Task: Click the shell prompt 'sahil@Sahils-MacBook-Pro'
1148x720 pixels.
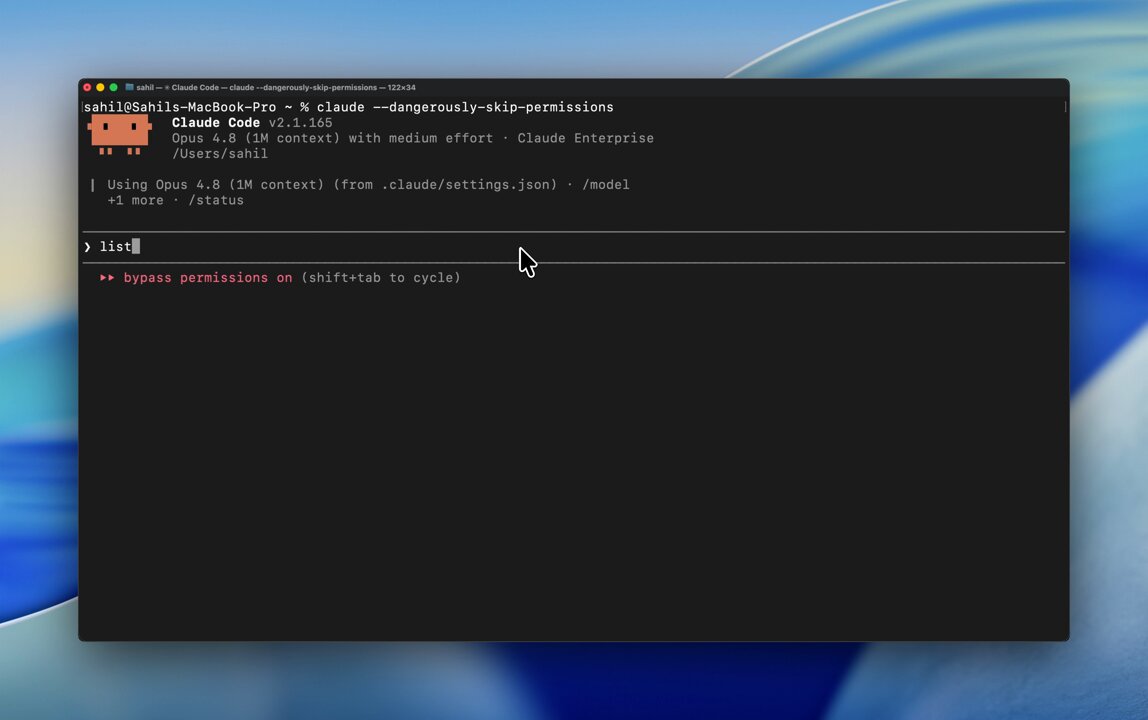Action: click(180, 107)
